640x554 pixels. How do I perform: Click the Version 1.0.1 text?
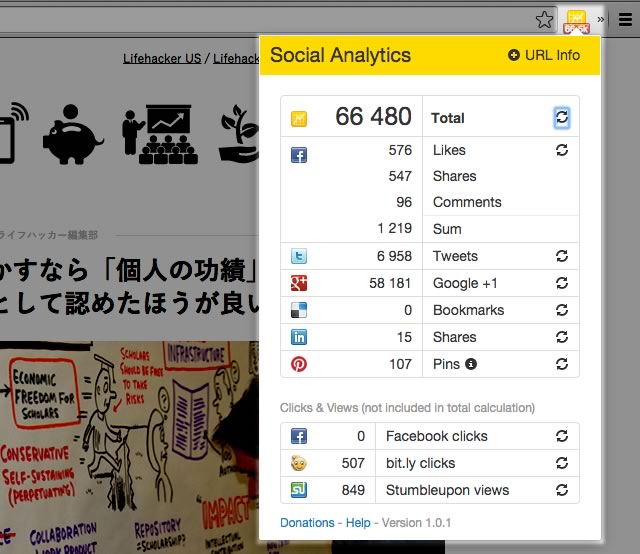(416, 523)
